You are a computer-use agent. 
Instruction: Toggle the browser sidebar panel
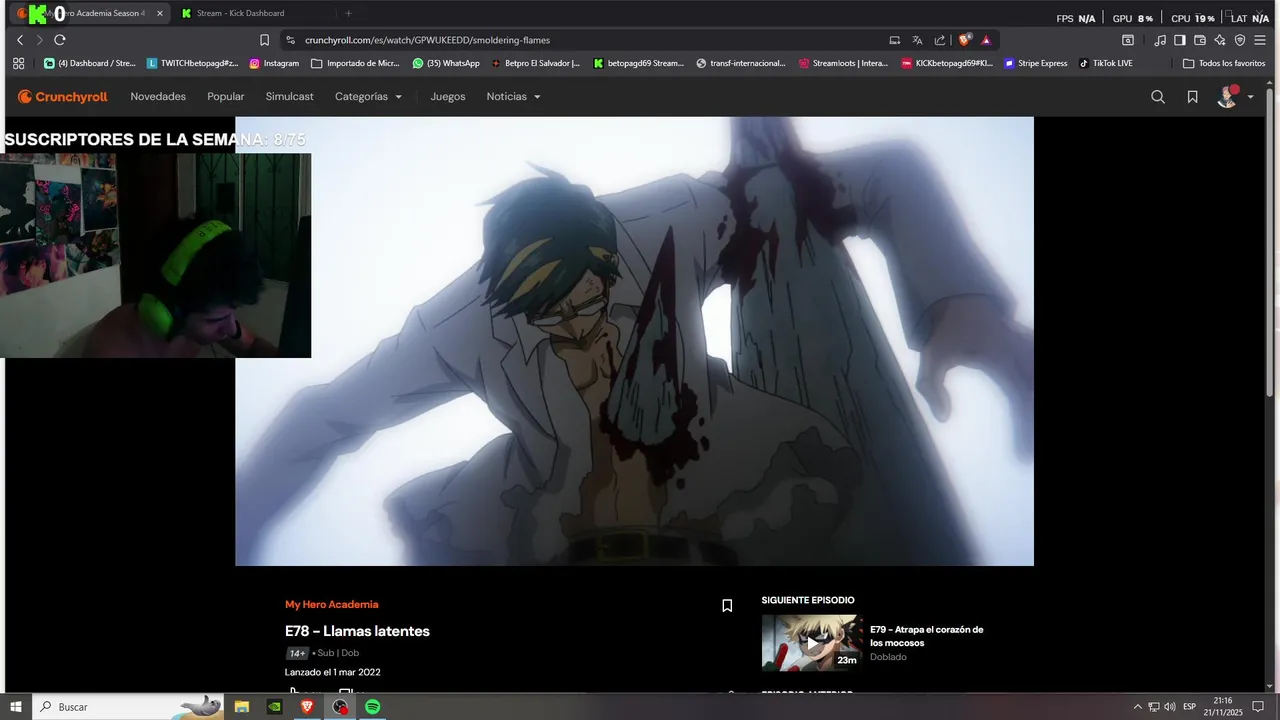coord(1180,40)
